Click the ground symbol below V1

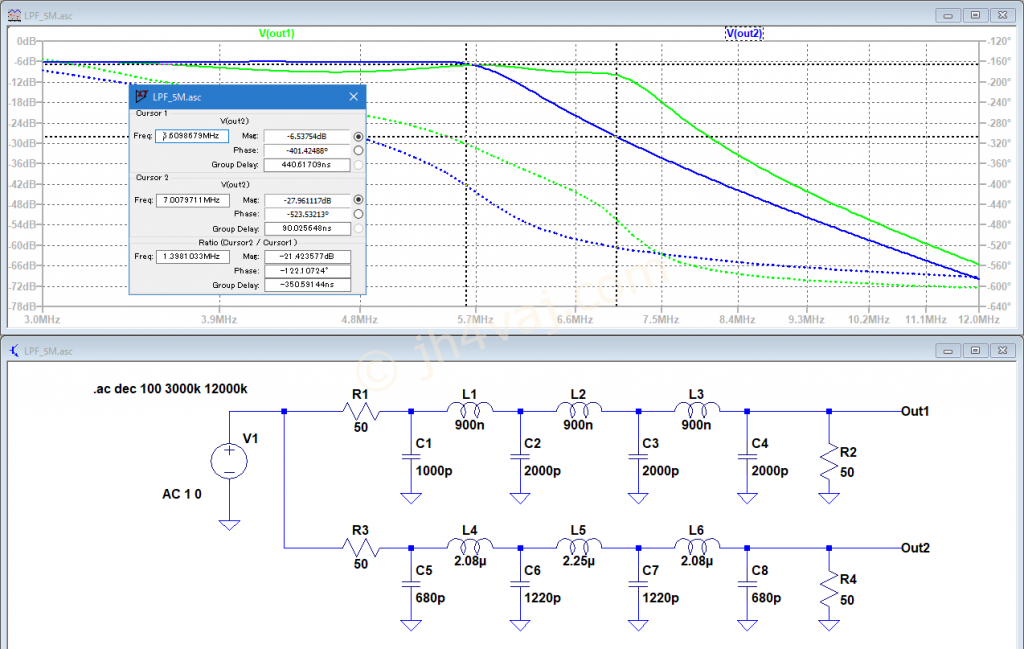pos(229,524)
